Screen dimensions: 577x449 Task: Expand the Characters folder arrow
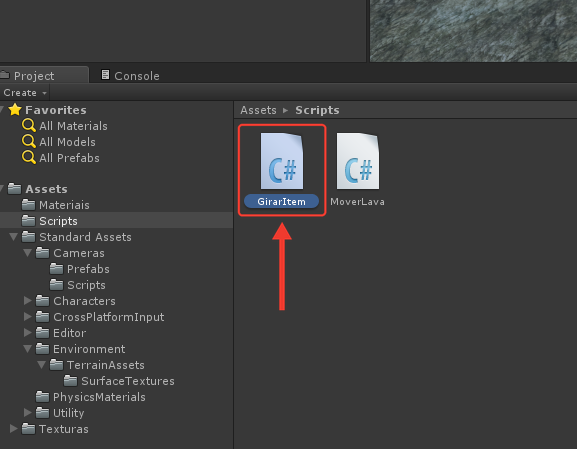[x=28, y=300]
